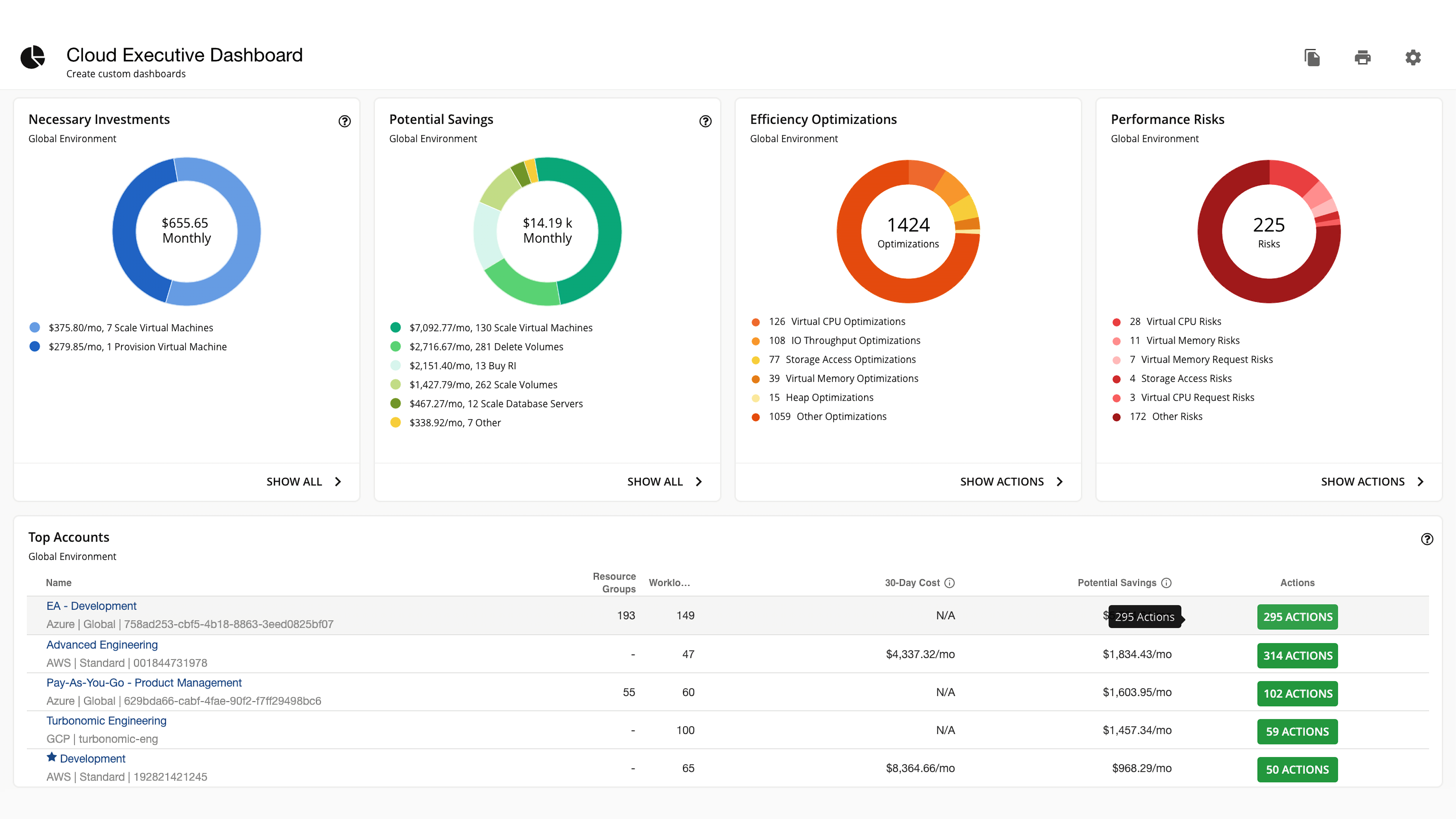Screen dimensions: 1456x819
Task: Click Top Accounts help icon
Action: click(x=1426, y=539)
